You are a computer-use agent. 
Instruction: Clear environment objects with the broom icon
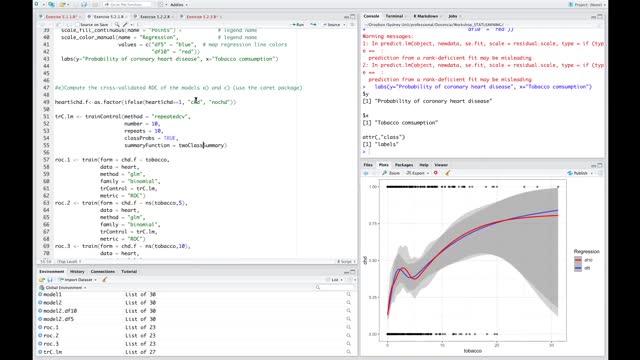104,280
